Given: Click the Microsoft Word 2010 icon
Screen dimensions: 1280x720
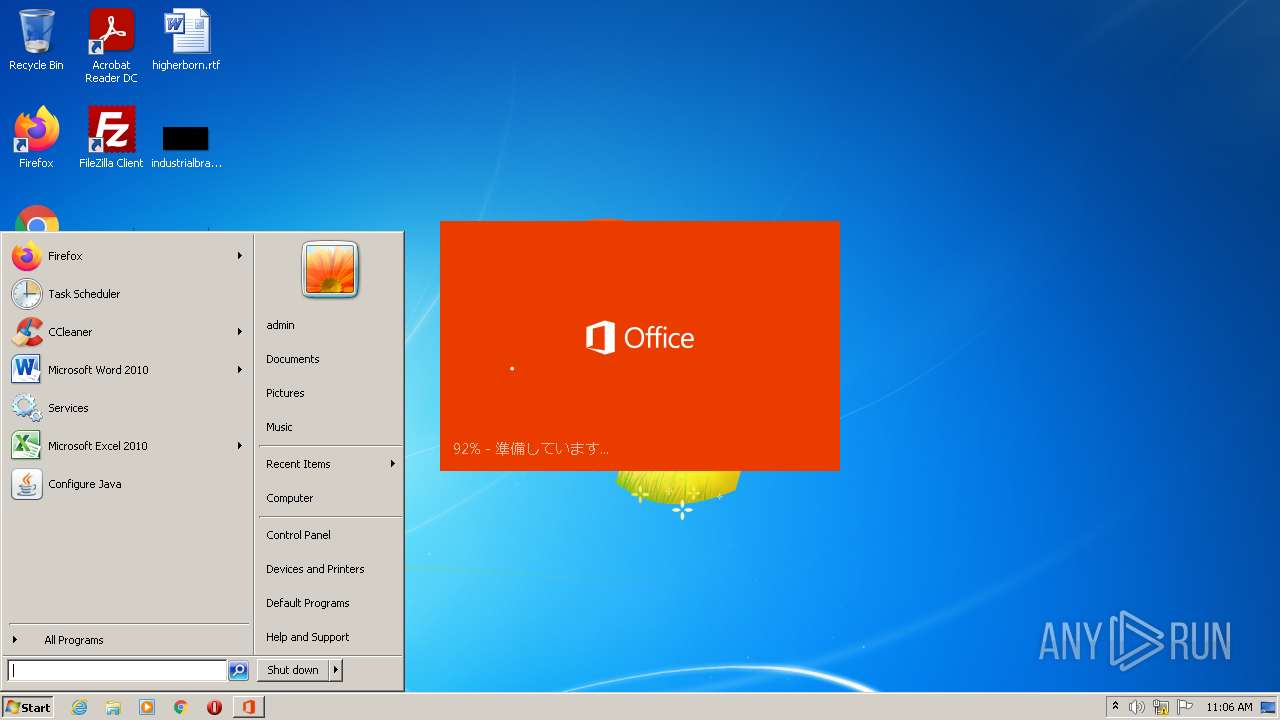Looking at the screenshot, I should tap(27, 370).
